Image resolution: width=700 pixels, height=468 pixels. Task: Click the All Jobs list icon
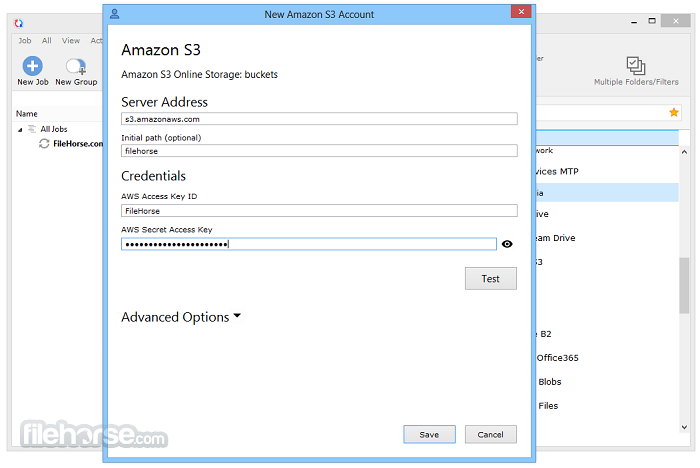click(32, 129)
